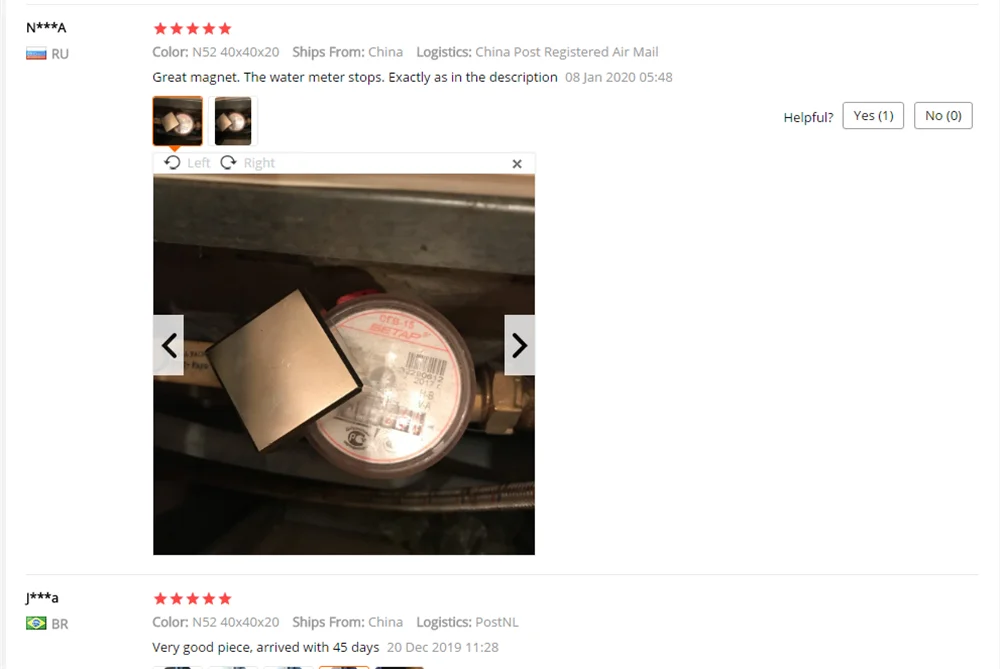Click the Russian flag icon
This screenshot has width=1000, height=669.
(36, 54)
